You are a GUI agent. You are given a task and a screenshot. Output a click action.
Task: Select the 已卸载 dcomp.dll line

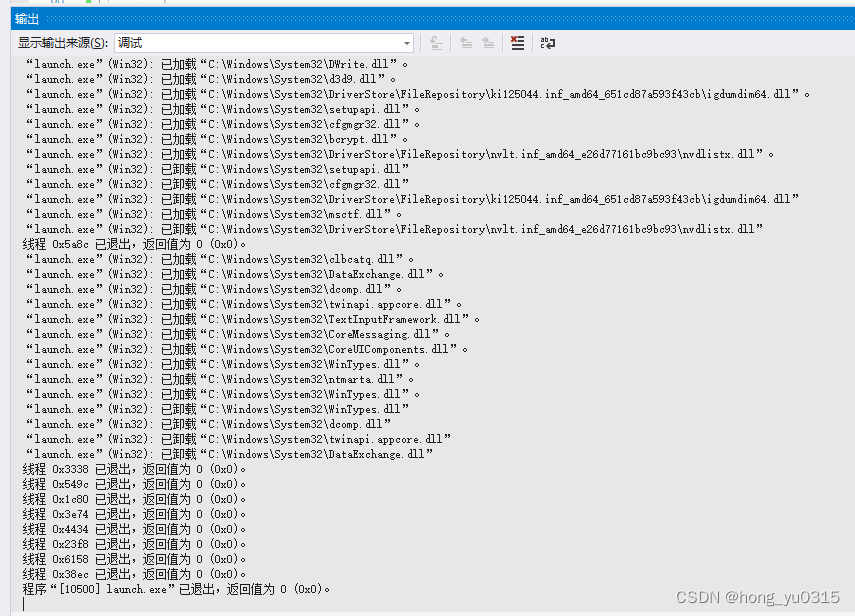208,424
